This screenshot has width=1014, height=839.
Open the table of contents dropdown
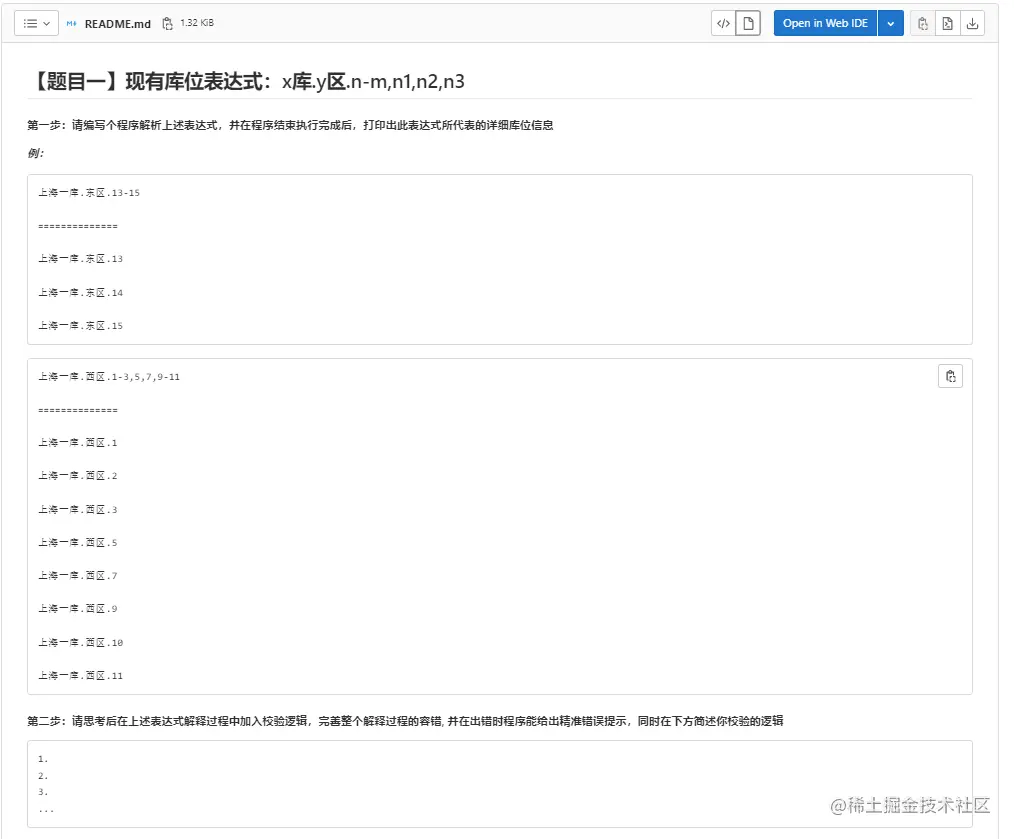click(36, 23)
